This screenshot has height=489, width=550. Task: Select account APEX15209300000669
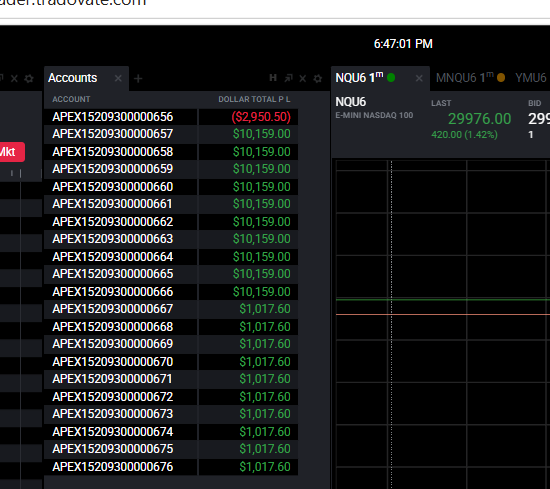tap(113, 344)
